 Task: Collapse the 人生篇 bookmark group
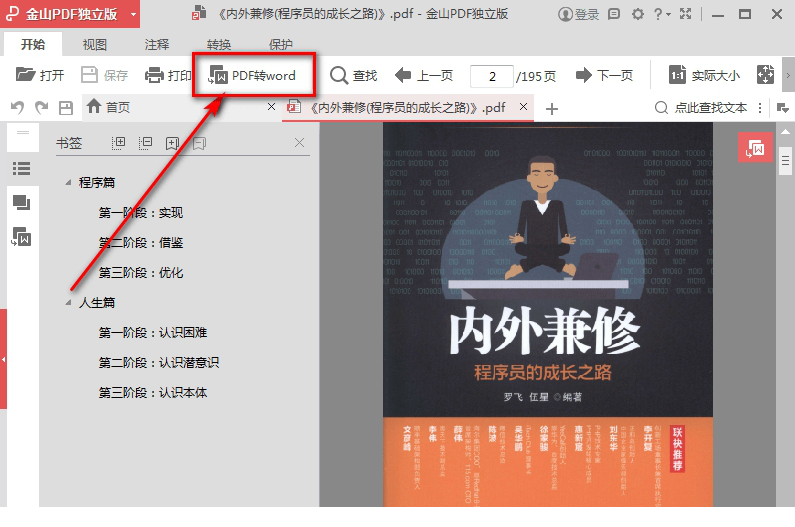tap(68, 303)
